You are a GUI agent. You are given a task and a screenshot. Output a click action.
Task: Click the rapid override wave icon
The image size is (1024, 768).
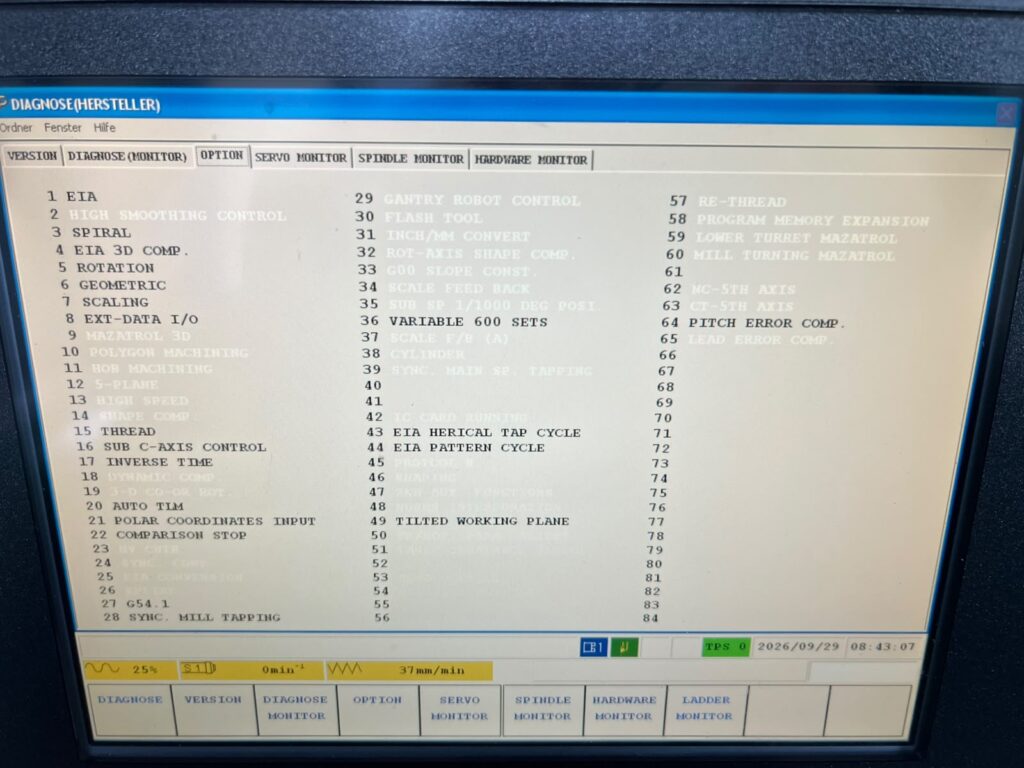103,668
